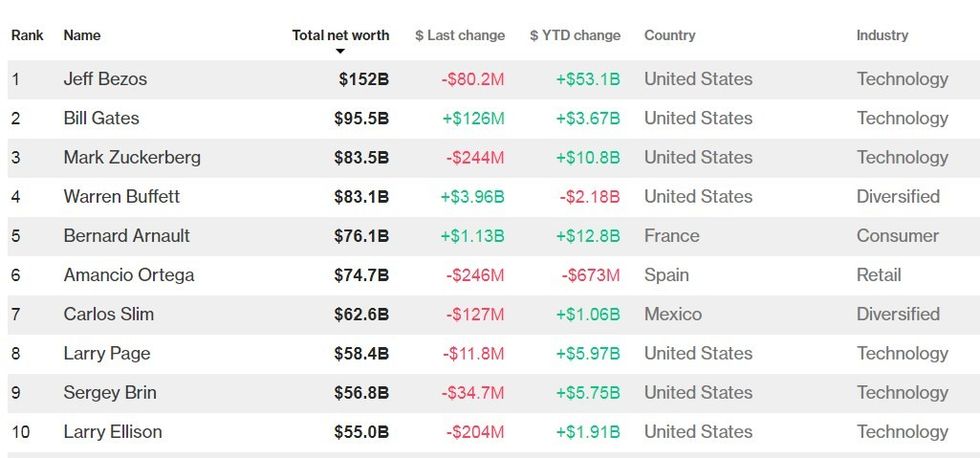Select the Industry column header
This screenshot has height=458, width=980.
[882, 35]
